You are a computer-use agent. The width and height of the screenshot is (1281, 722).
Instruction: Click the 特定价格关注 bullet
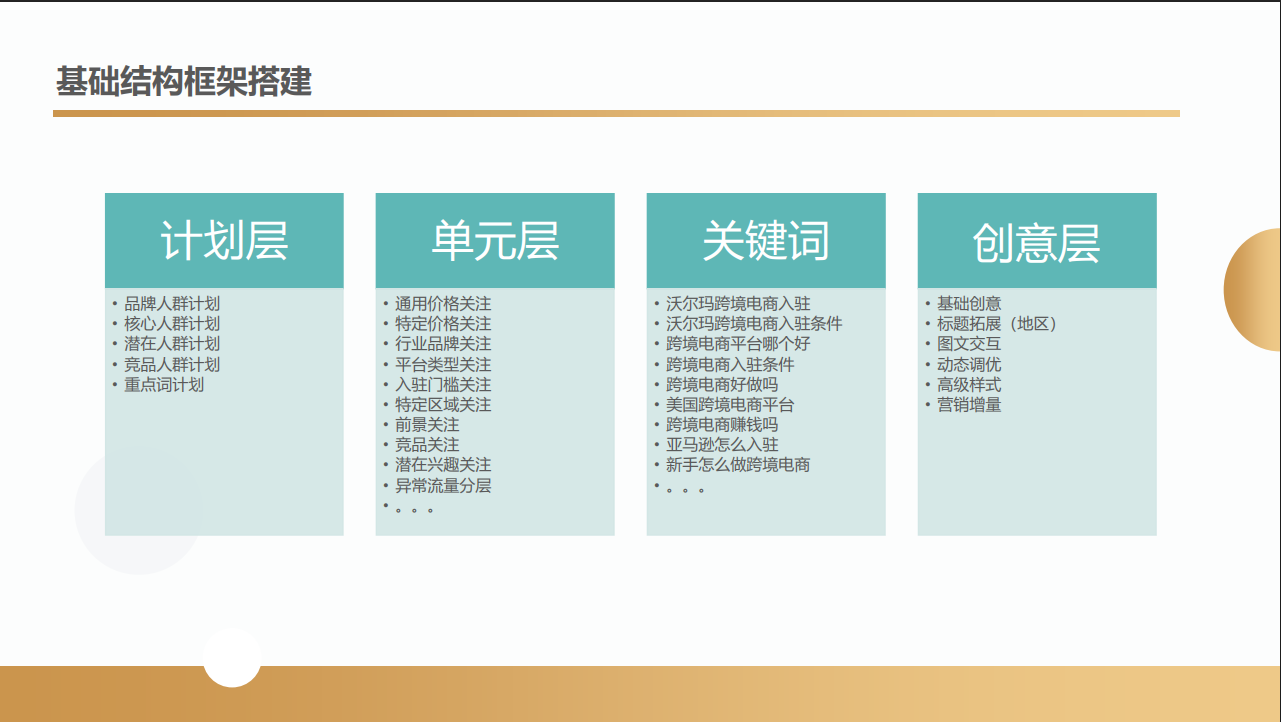click(x=443, y=324)
